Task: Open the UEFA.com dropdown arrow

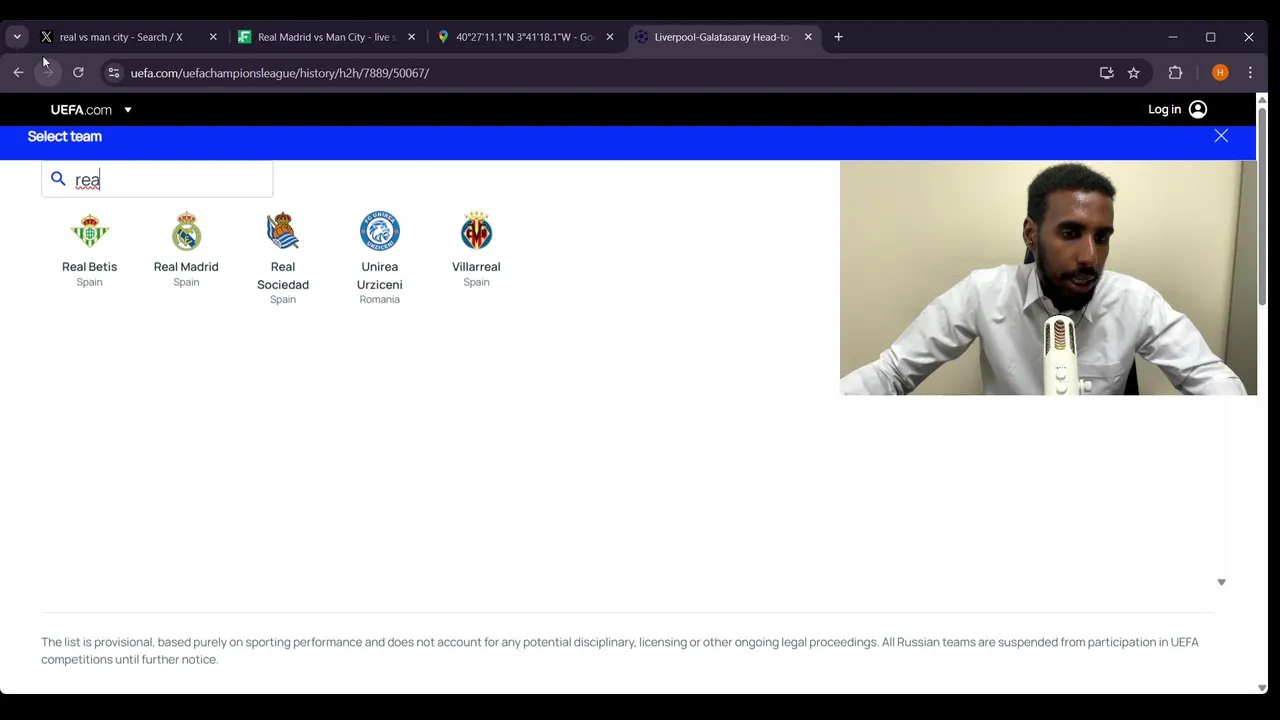Action: [128, 110]
